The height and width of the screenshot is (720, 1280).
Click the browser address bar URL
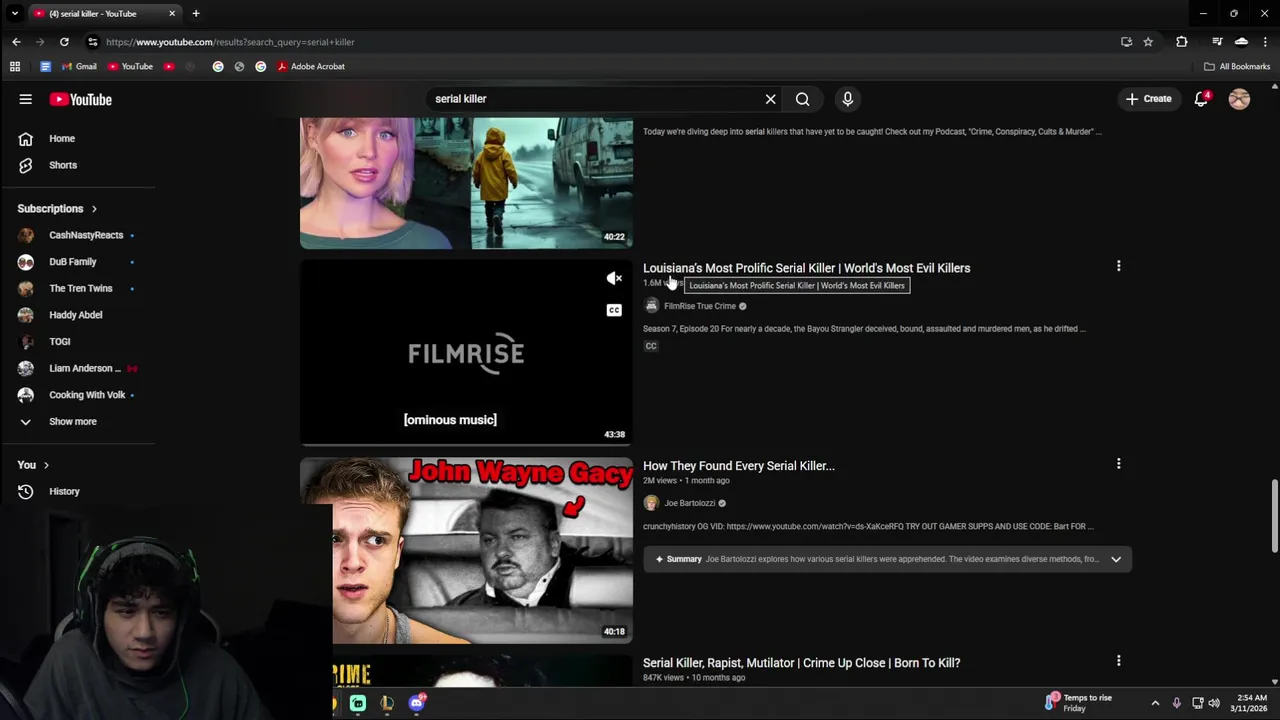coord(230,42)
